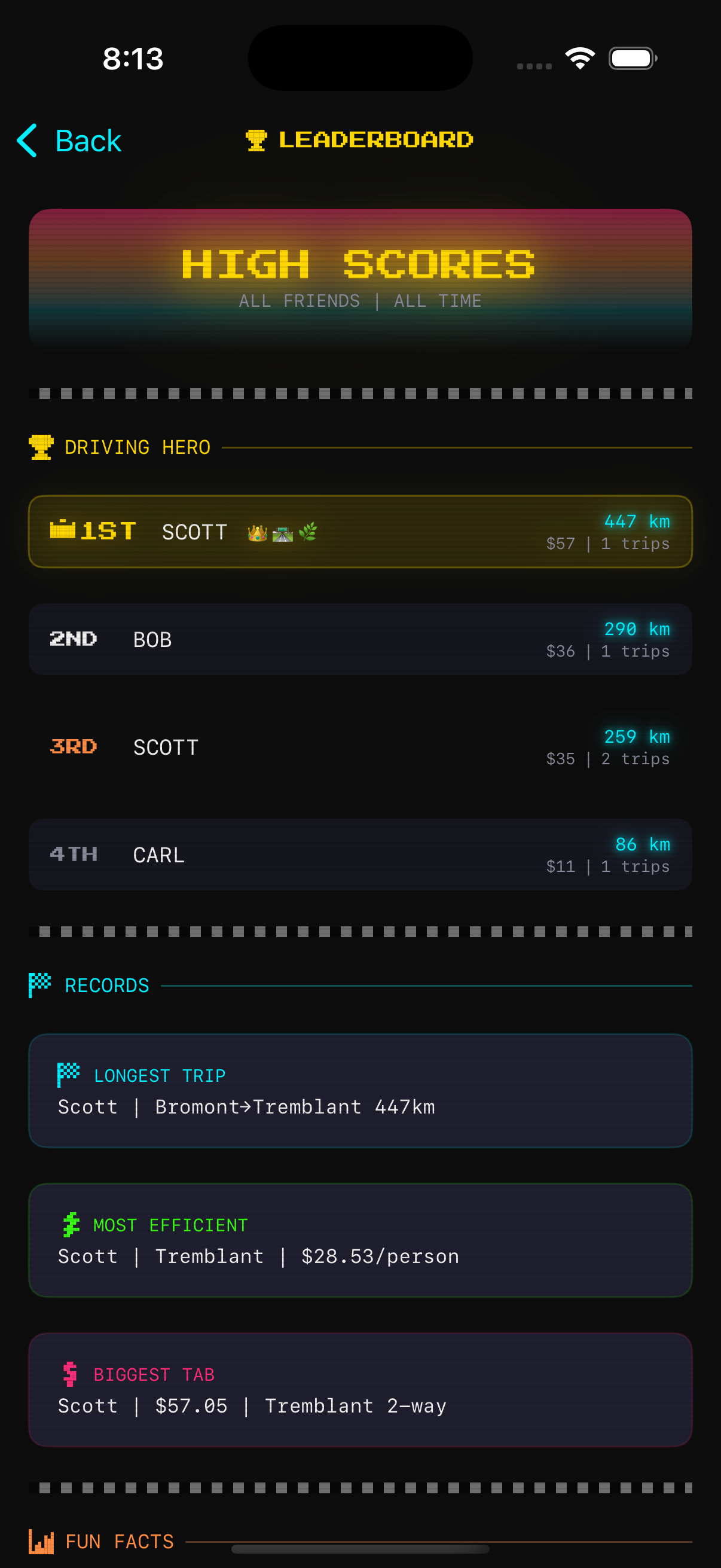This screenshot has width=721, height=1568.
Task: Select the ALL FRIENDS filter label
Action: [x=298, y=300]
